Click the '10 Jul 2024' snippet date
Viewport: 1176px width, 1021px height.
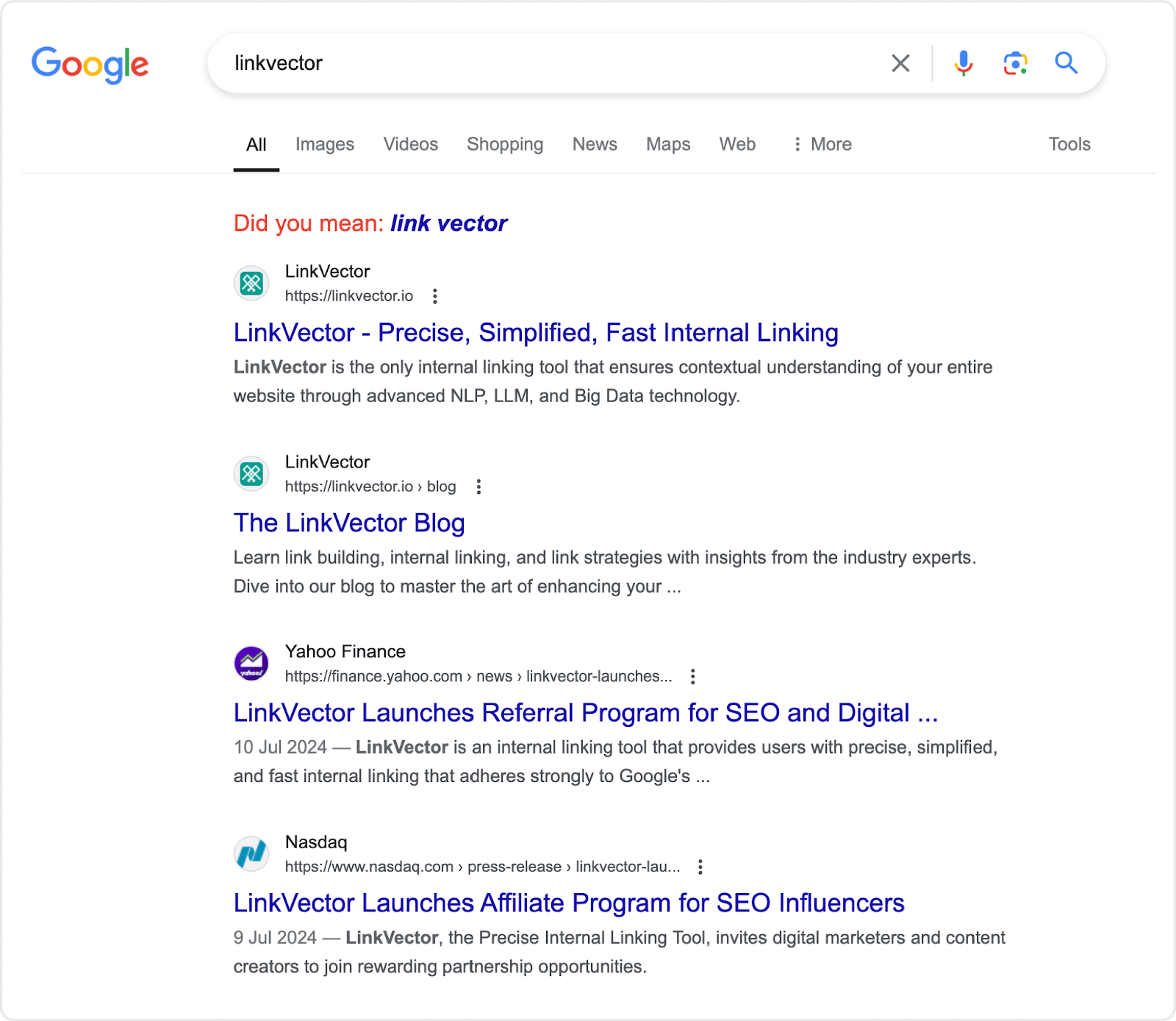pyautogui.click(x=280, y=748)
